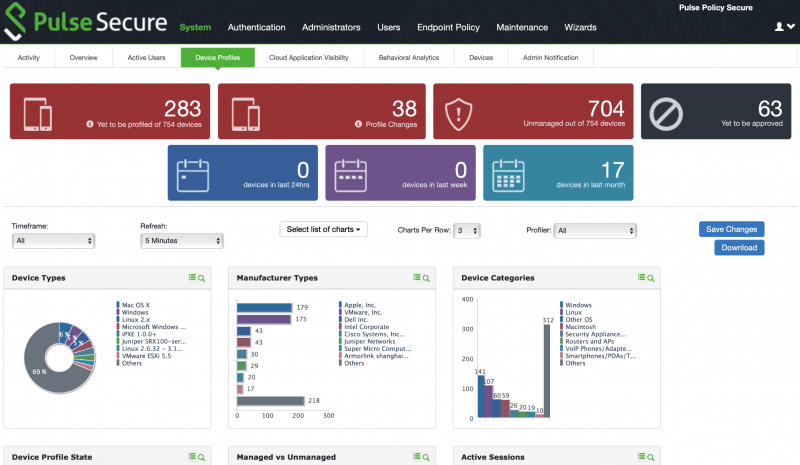Open the Administrators menu
This screenshot has width=800, height=465.
[331, 28]
